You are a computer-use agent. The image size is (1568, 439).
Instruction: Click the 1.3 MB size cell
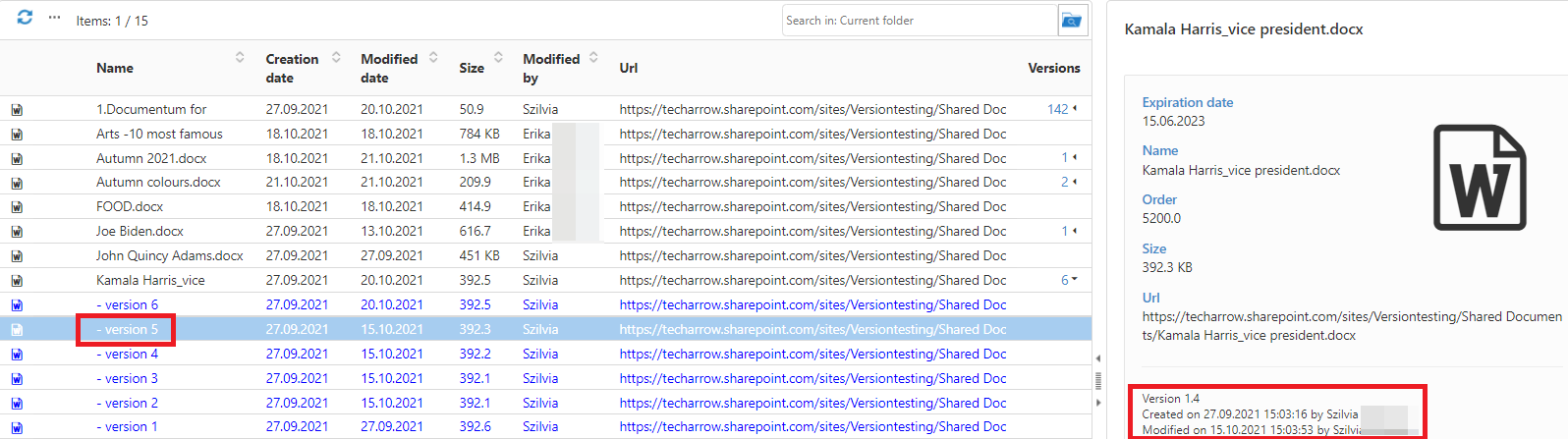click(x=479, y=157)
